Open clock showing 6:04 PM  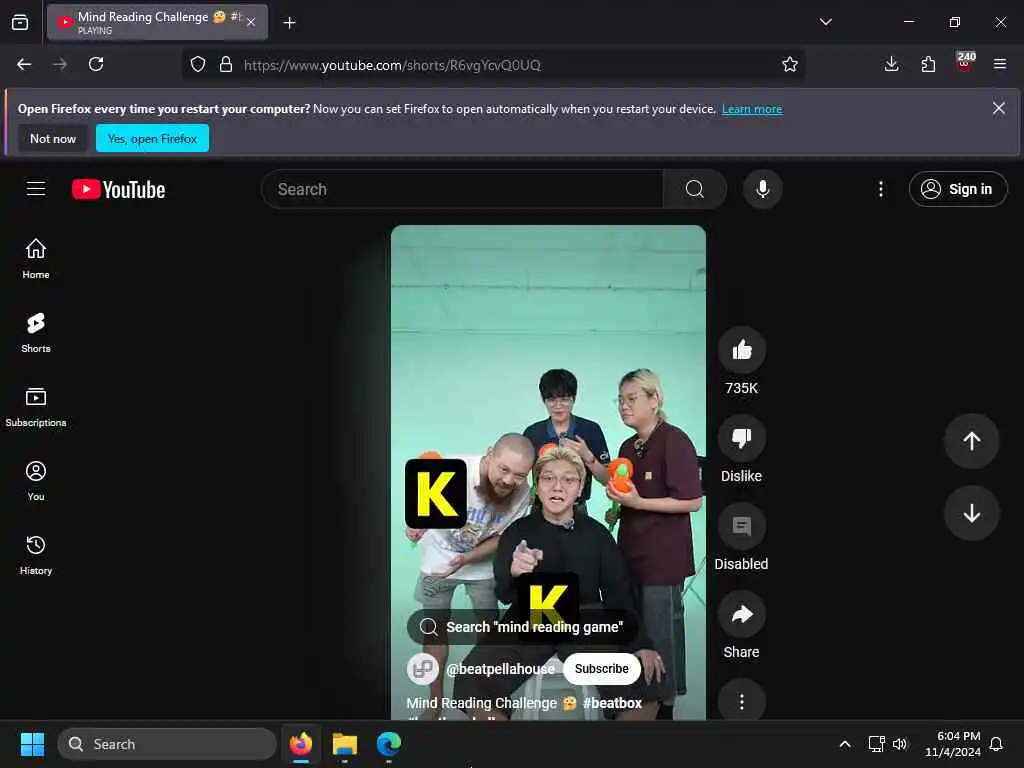952,744
